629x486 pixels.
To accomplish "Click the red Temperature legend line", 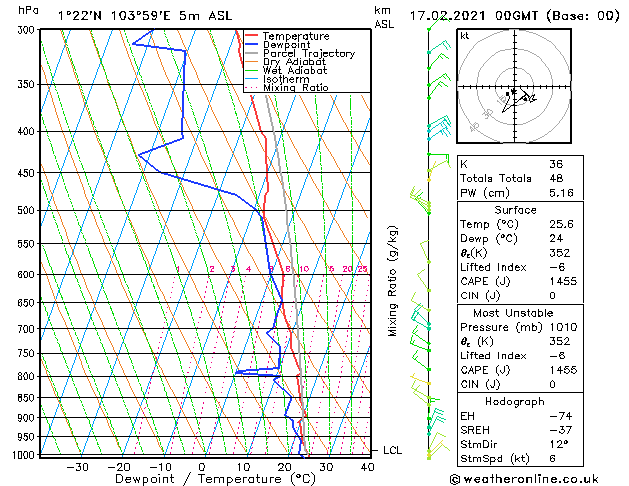I will [252, 36].
